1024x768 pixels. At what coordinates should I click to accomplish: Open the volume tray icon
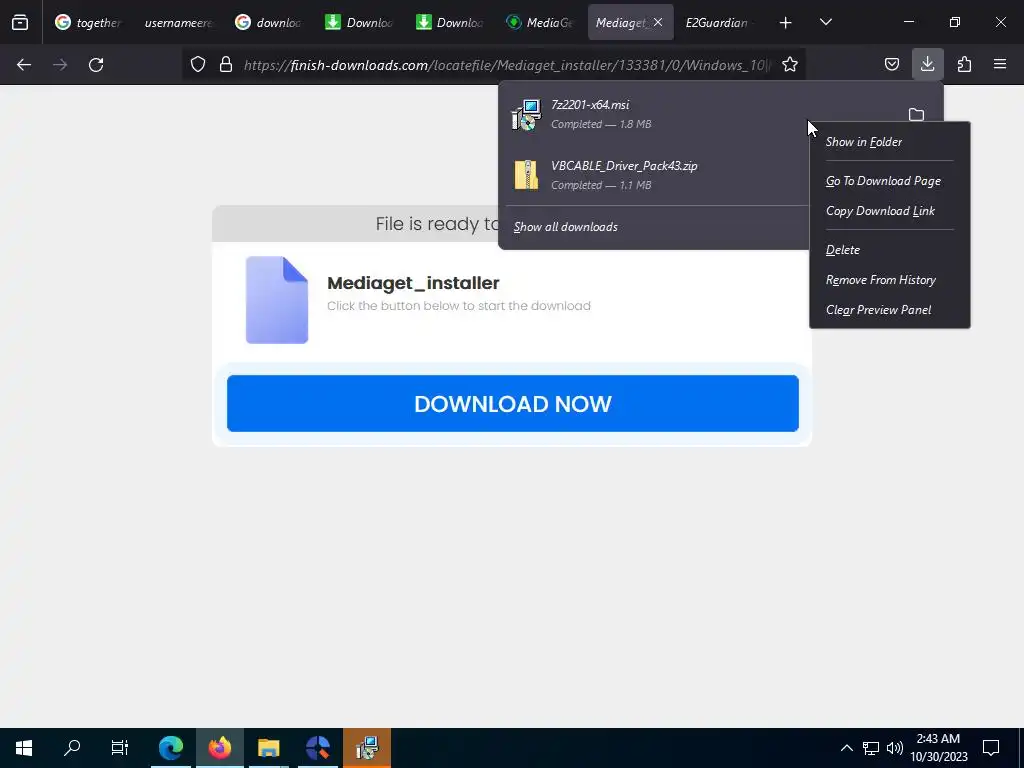[x=895, y=748]
